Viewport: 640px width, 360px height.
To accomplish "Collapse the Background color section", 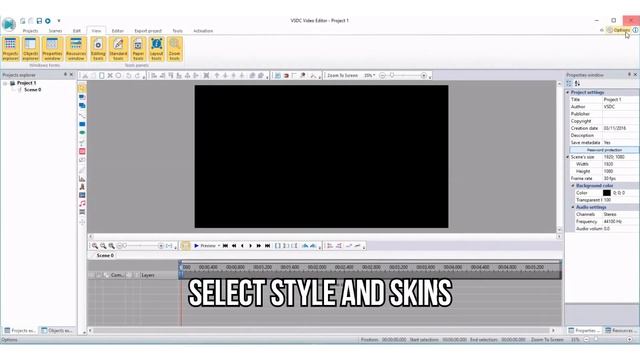I will (573, 186).
